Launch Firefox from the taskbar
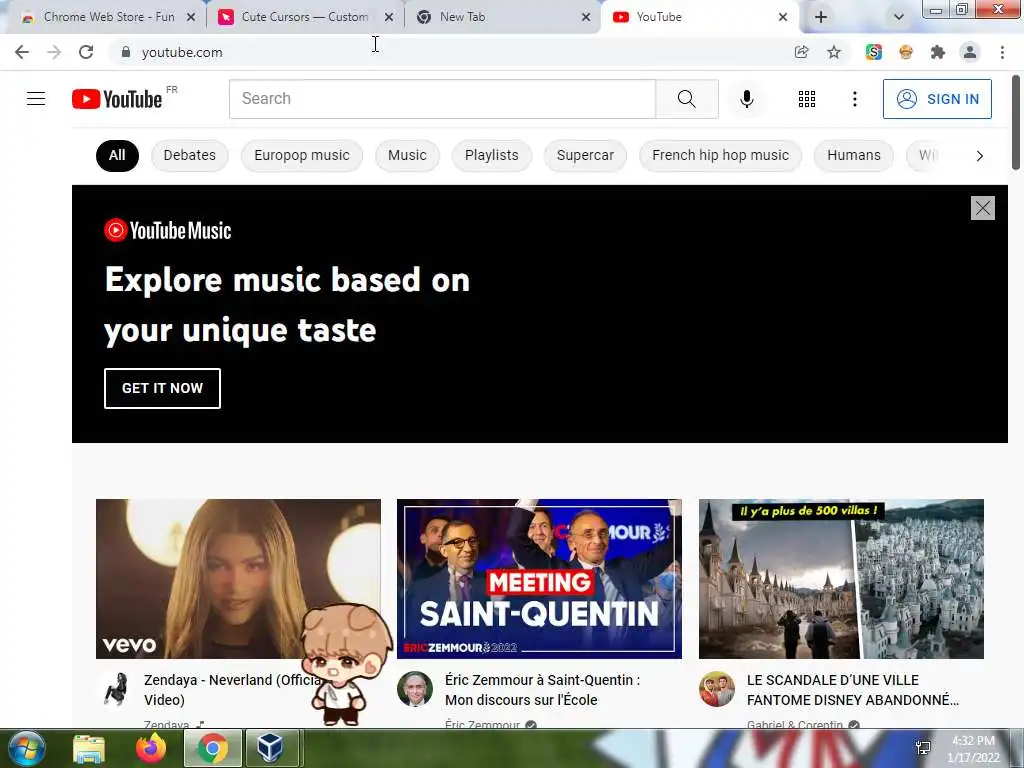Screen dimensions: 1024x768 pyautogui.click(x=151, y=748)
